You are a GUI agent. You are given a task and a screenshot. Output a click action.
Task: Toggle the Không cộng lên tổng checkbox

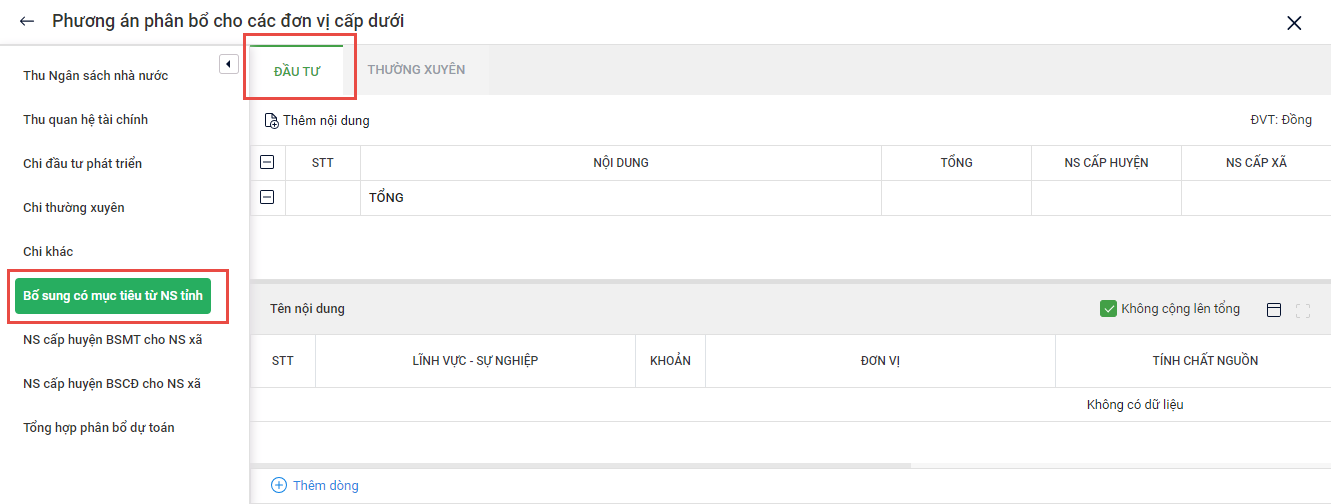[1108, 309]
